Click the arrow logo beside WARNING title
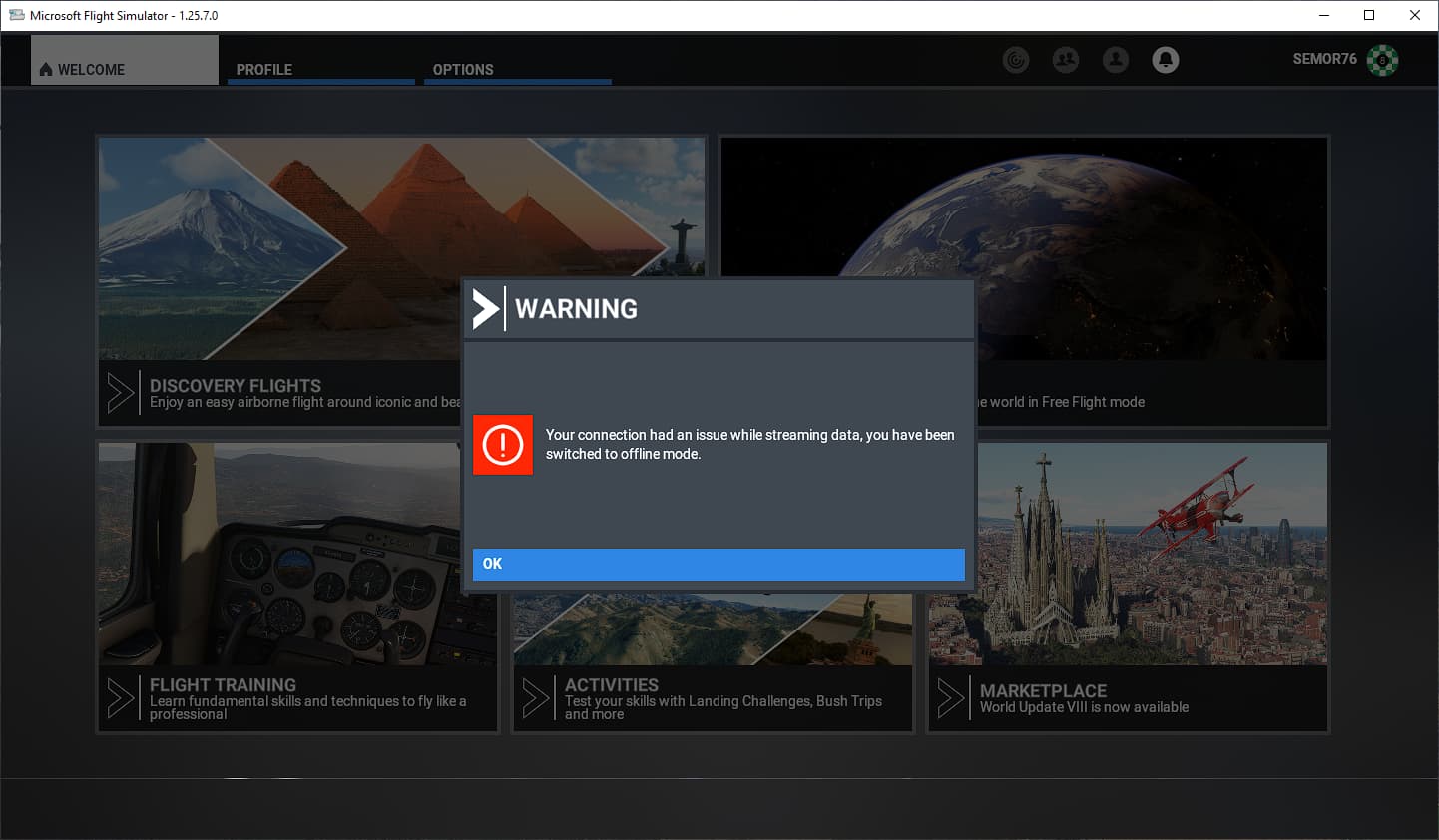 (486, 309)
